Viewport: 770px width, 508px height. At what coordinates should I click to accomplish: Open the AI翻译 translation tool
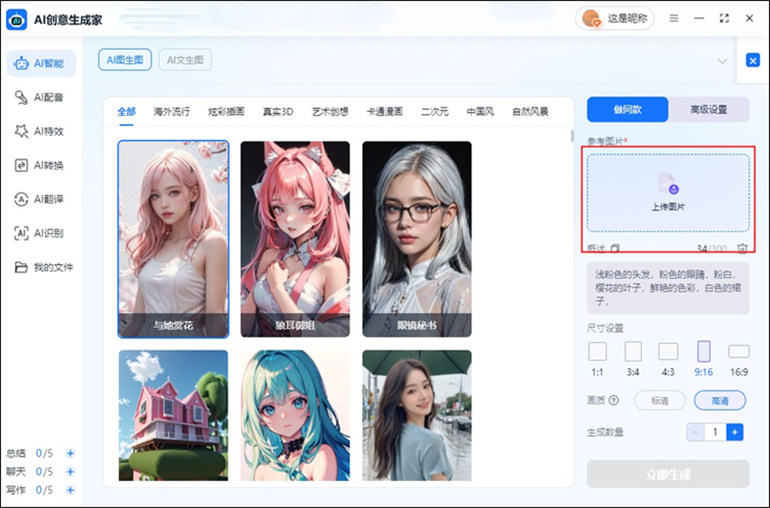coord(41,199)
